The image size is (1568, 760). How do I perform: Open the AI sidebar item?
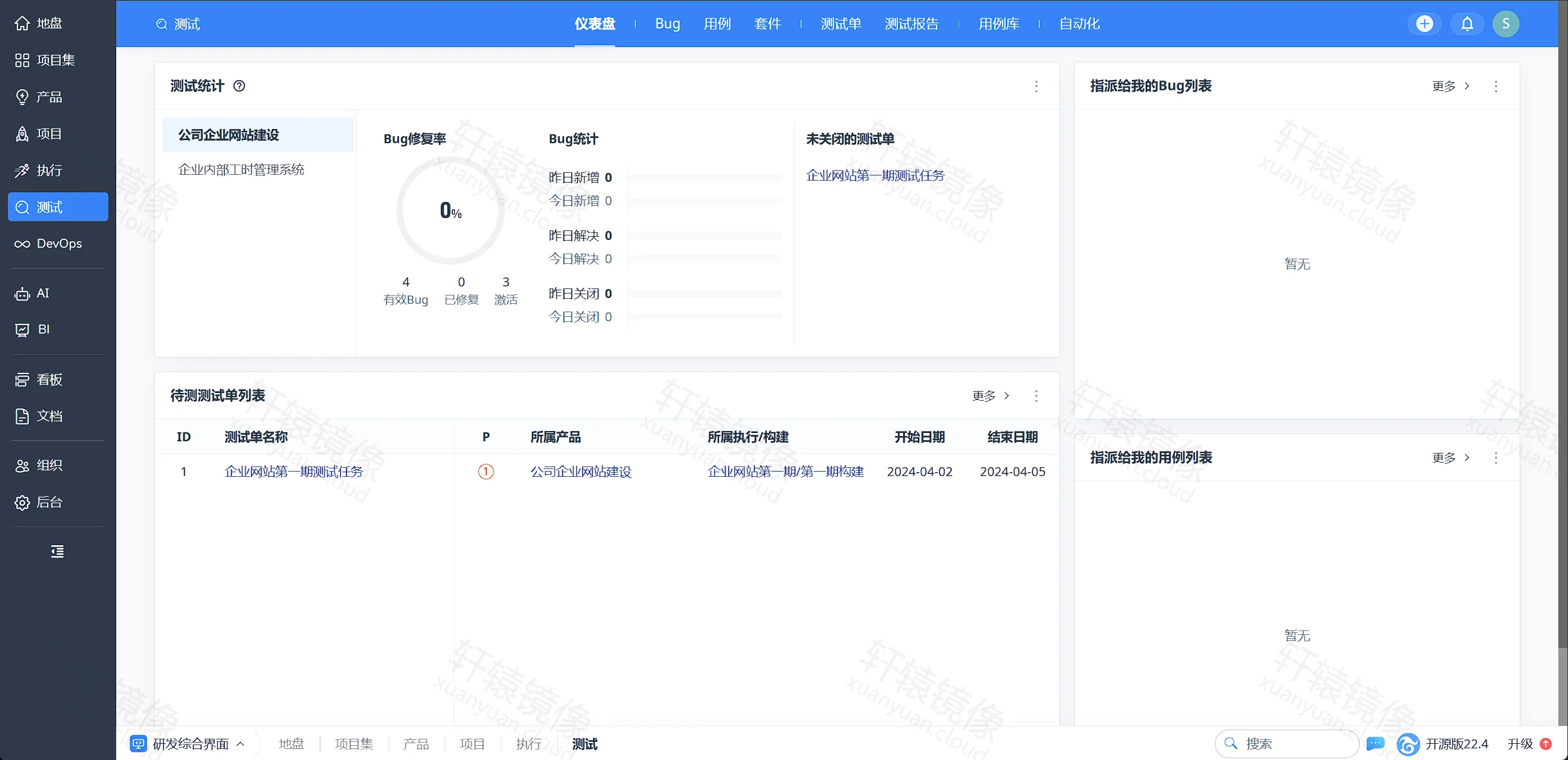(x=57, y=294)
